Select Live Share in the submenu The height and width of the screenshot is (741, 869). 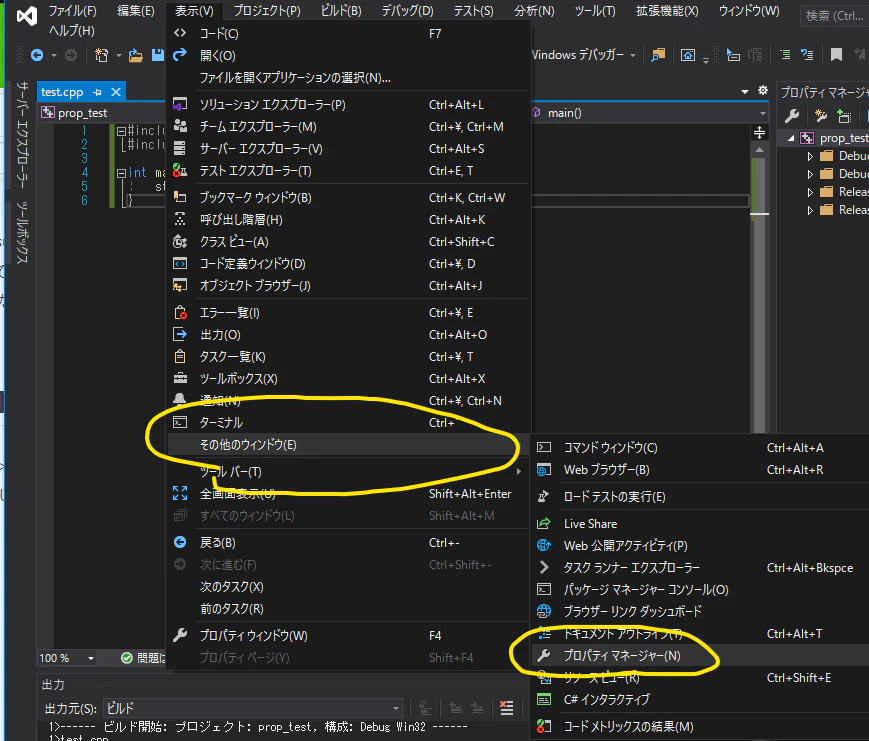click(699, 524)
